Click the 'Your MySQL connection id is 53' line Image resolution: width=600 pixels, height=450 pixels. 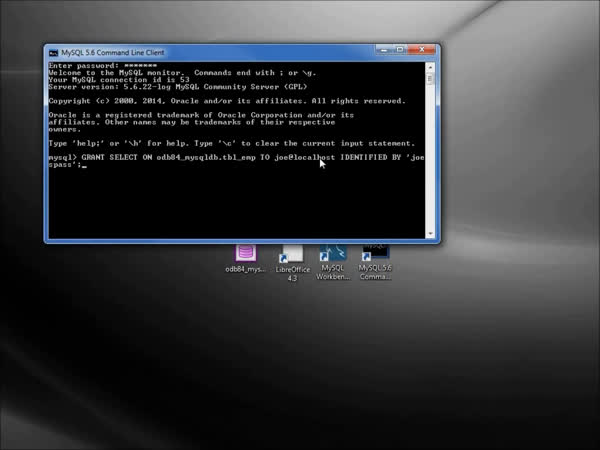coord(119,80)
